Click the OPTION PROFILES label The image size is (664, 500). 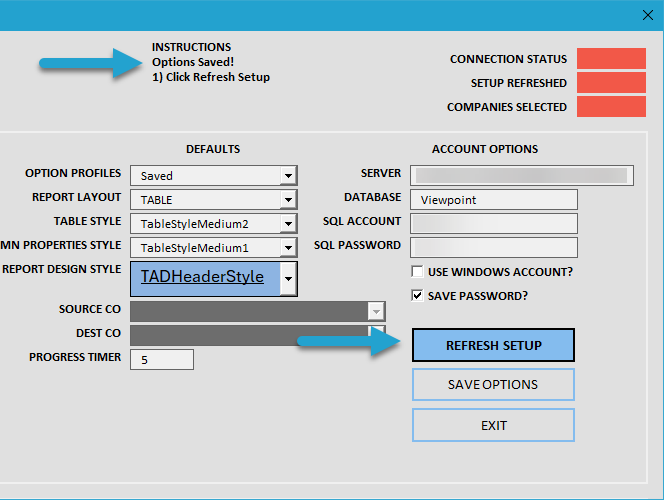pos(73,173)
